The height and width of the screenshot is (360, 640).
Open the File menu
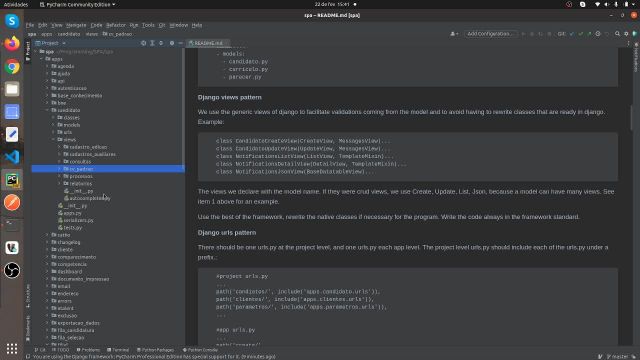coord(30,25)
